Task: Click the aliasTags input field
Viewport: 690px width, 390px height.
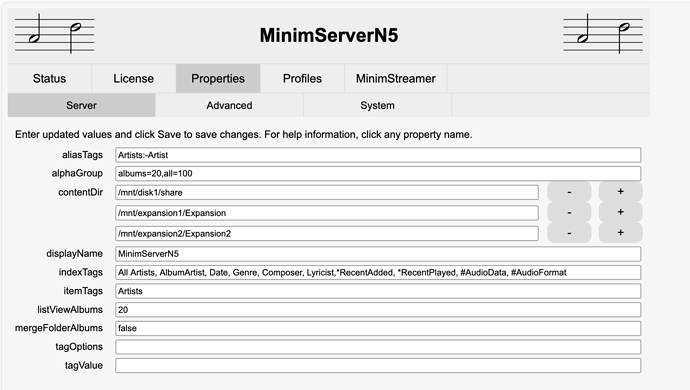Action: 378,155
